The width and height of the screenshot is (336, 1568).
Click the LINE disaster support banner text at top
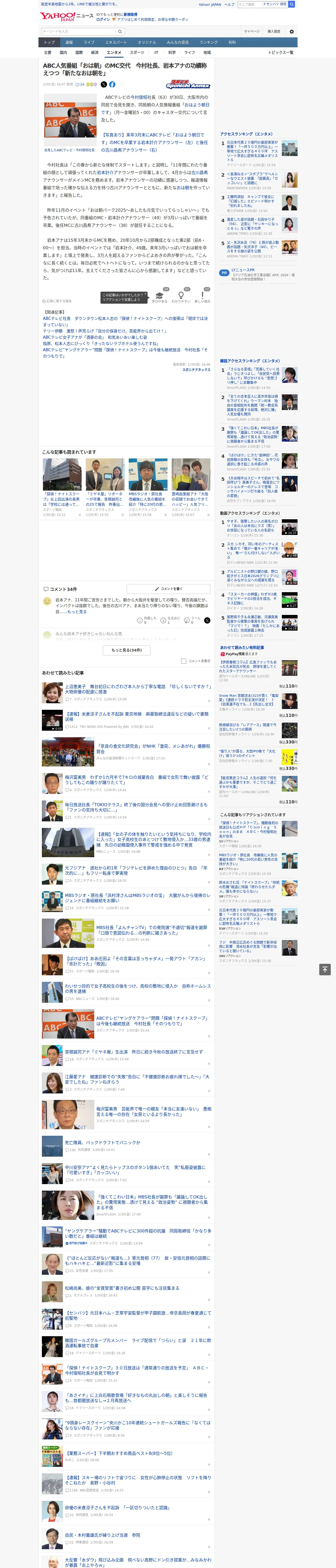(79, 4)
